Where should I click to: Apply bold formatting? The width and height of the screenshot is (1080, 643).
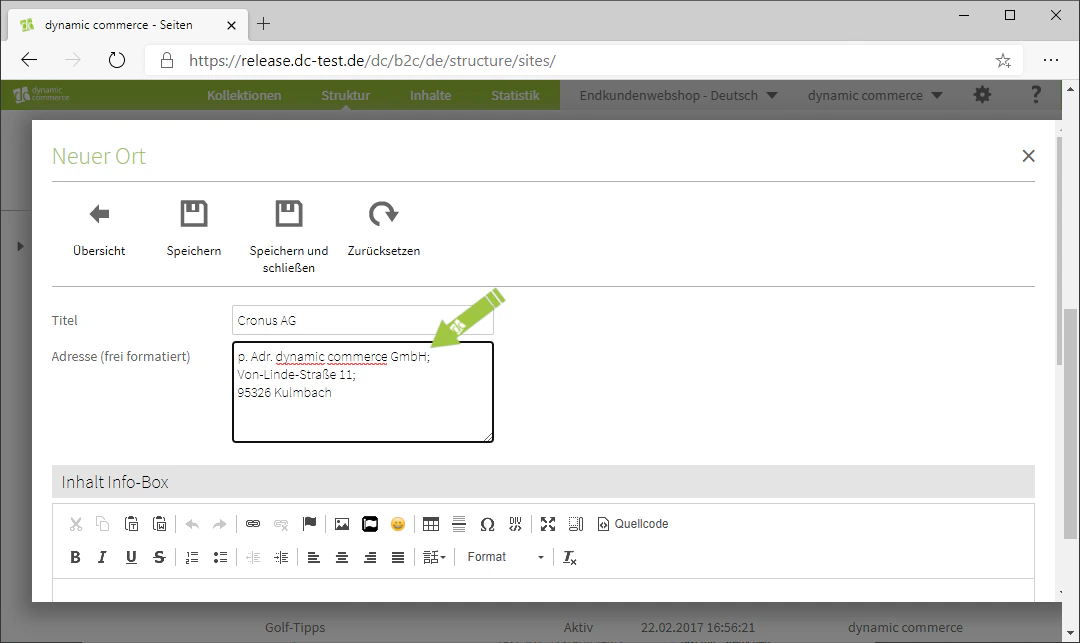(75, 557)
